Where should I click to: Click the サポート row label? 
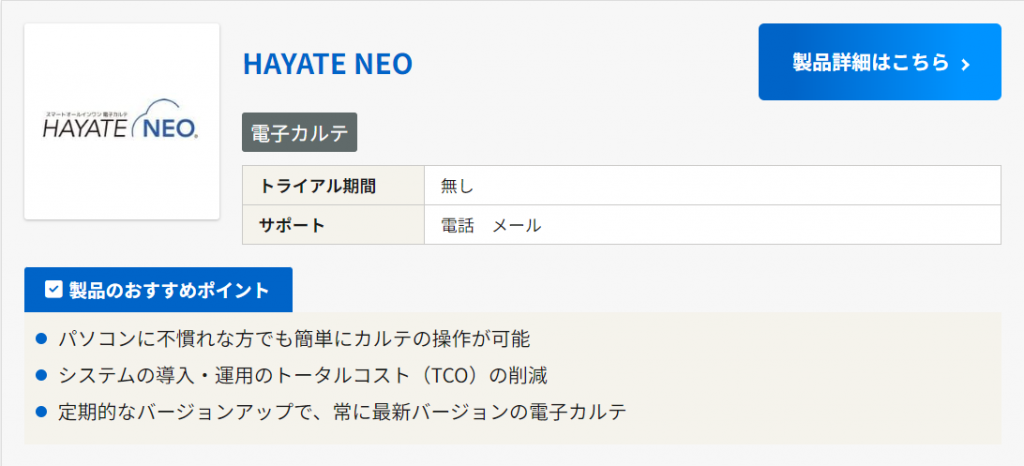click(x=292, y=225)
